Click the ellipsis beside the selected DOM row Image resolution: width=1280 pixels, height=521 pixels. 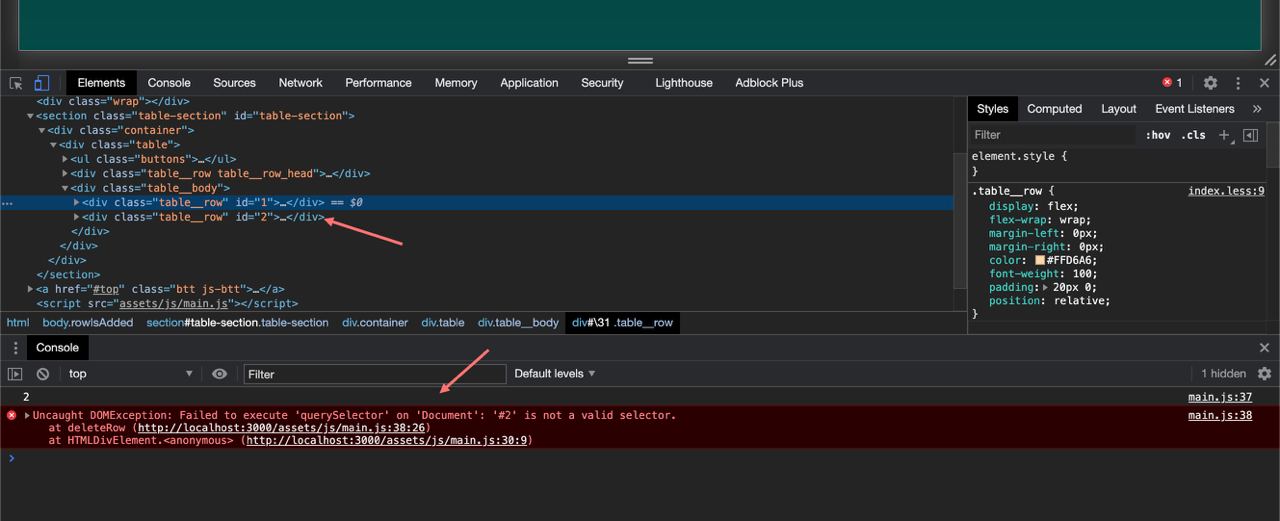tap(7, 203)
